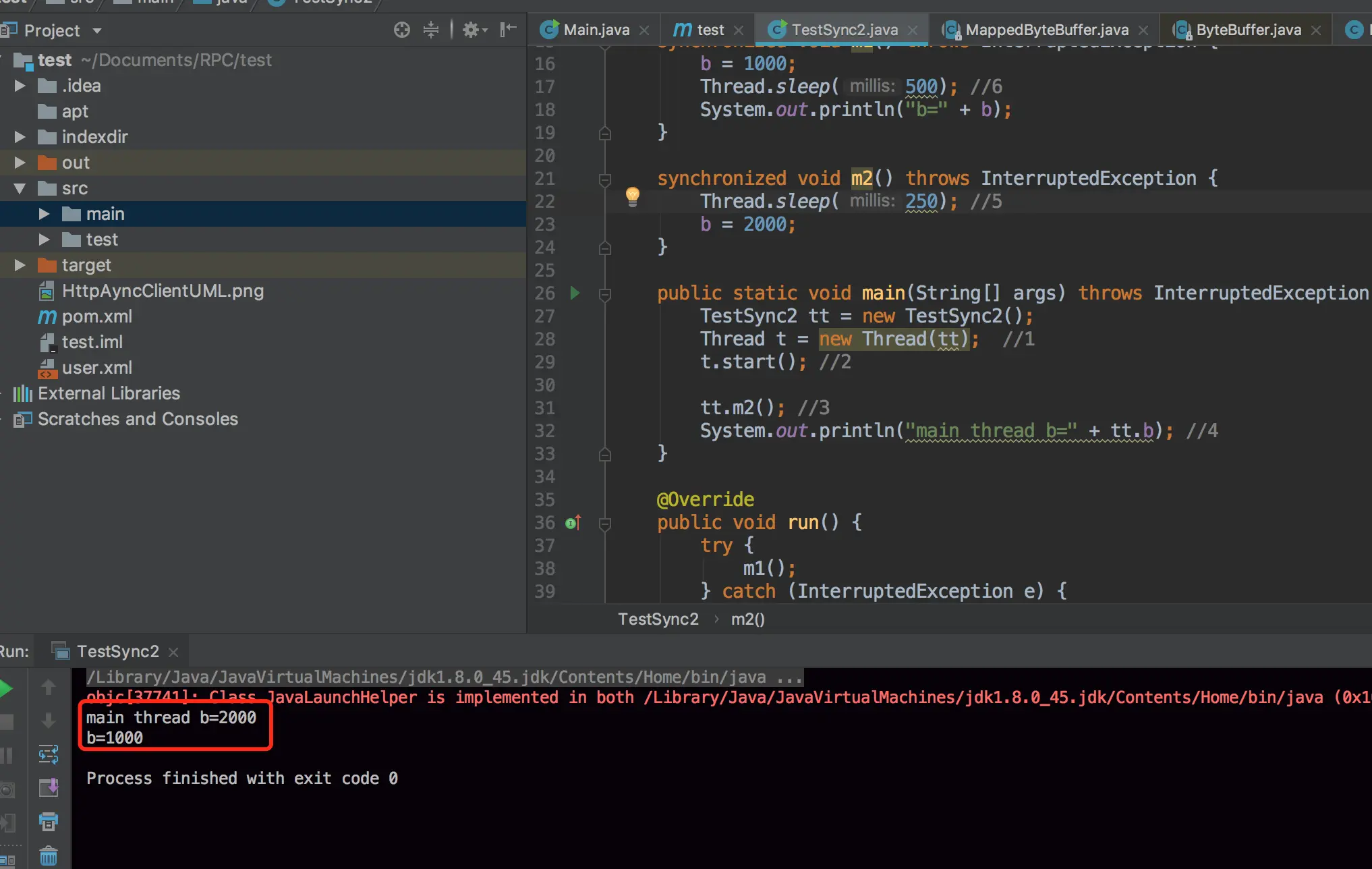The width and height of the screenshot is (1372, 869).
Task: Expand the target folder
Action: pos(20,265)
